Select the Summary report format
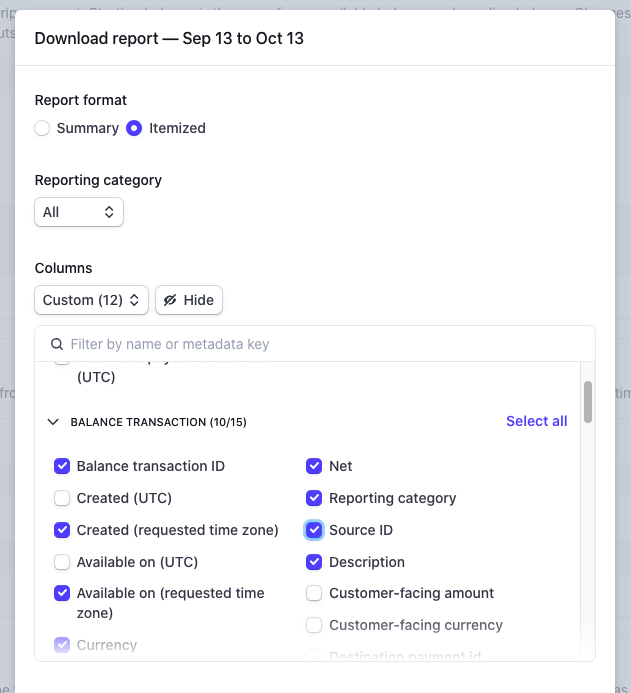631x693 pixels. [42, 128]
